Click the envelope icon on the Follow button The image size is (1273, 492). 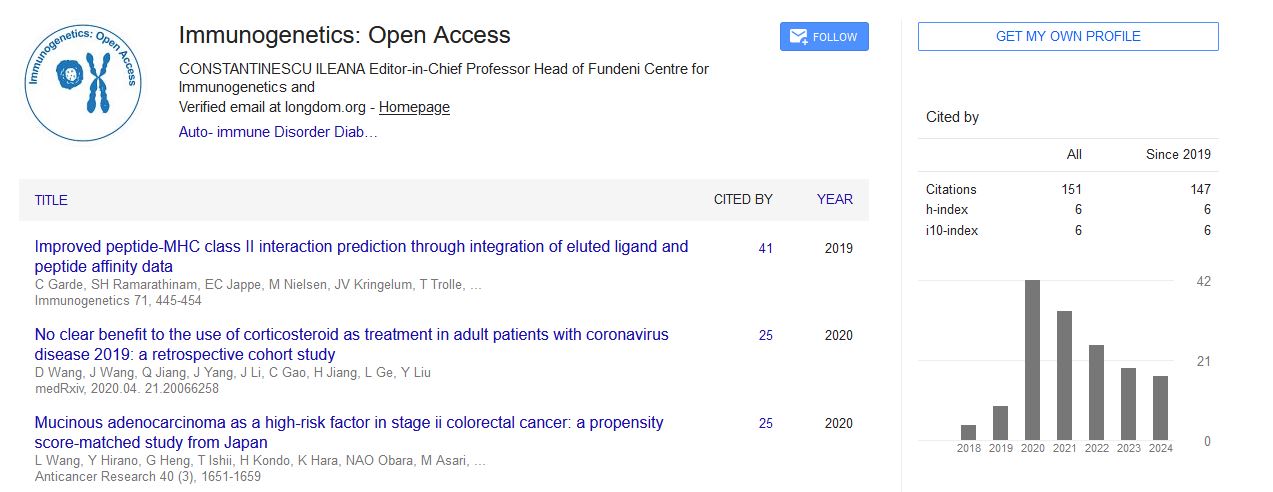[798, 37]
